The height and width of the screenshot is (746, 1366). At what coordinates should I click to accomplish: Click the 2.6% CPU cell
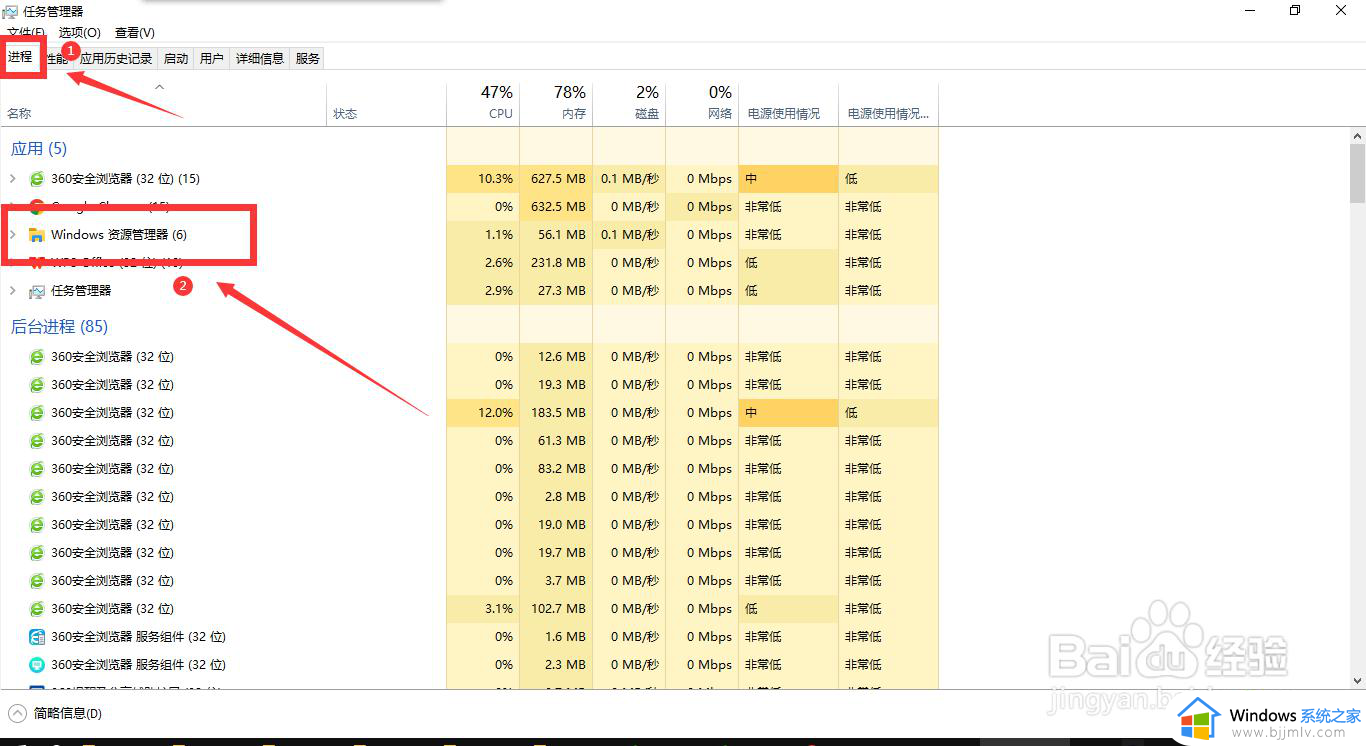pyautogui.click(x=483, y=263)
